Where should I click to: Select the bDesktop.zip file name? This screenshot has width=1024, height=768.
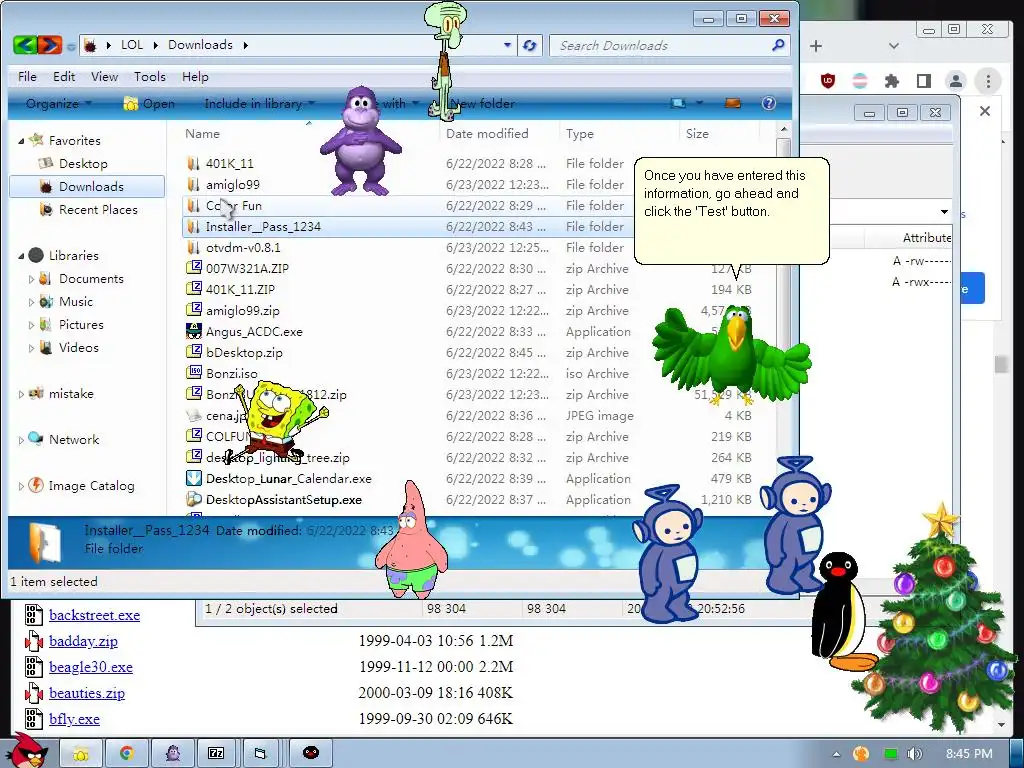pos(244,353)
